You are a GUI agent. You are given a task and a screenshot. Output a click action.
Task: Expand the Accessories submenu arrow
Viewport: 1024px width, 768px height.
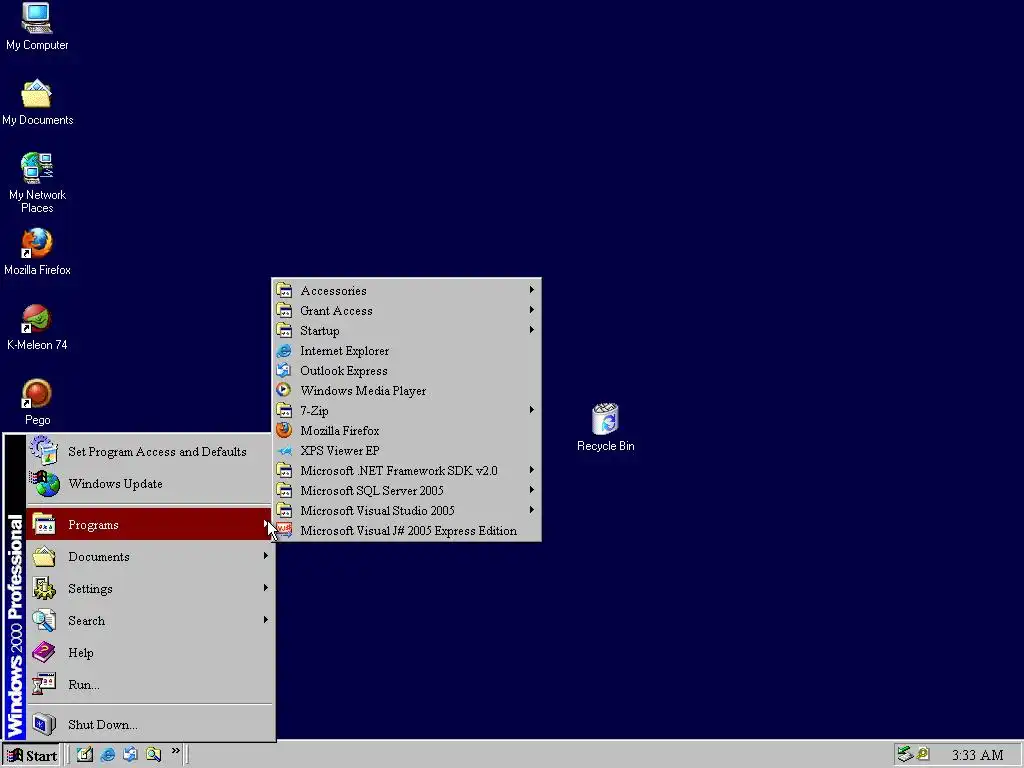point(532,290)
